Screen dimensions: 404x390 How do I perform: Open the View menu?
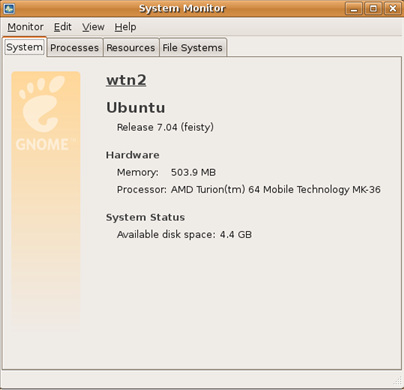click(93, 27)
